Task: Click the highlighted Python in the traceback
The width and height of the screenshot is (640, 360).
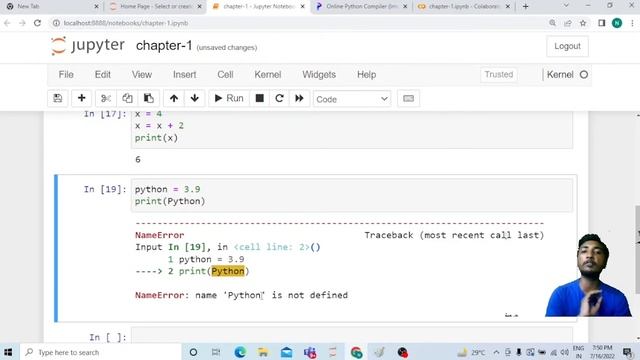Action: [x=228, y=271]
